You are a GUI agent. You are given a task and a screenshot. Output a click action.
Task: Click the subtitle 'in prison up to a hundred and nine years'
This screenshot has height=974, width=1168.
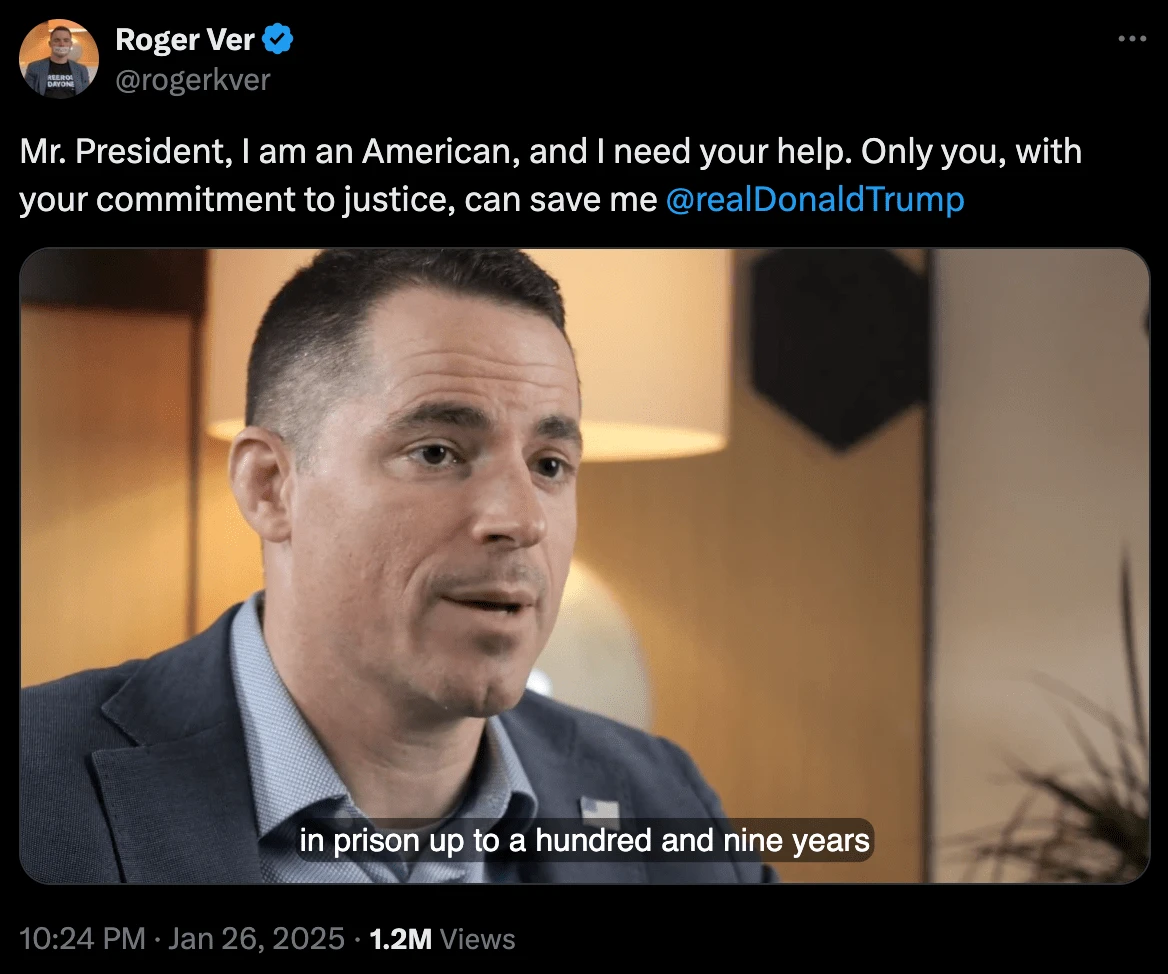[585, 841]
